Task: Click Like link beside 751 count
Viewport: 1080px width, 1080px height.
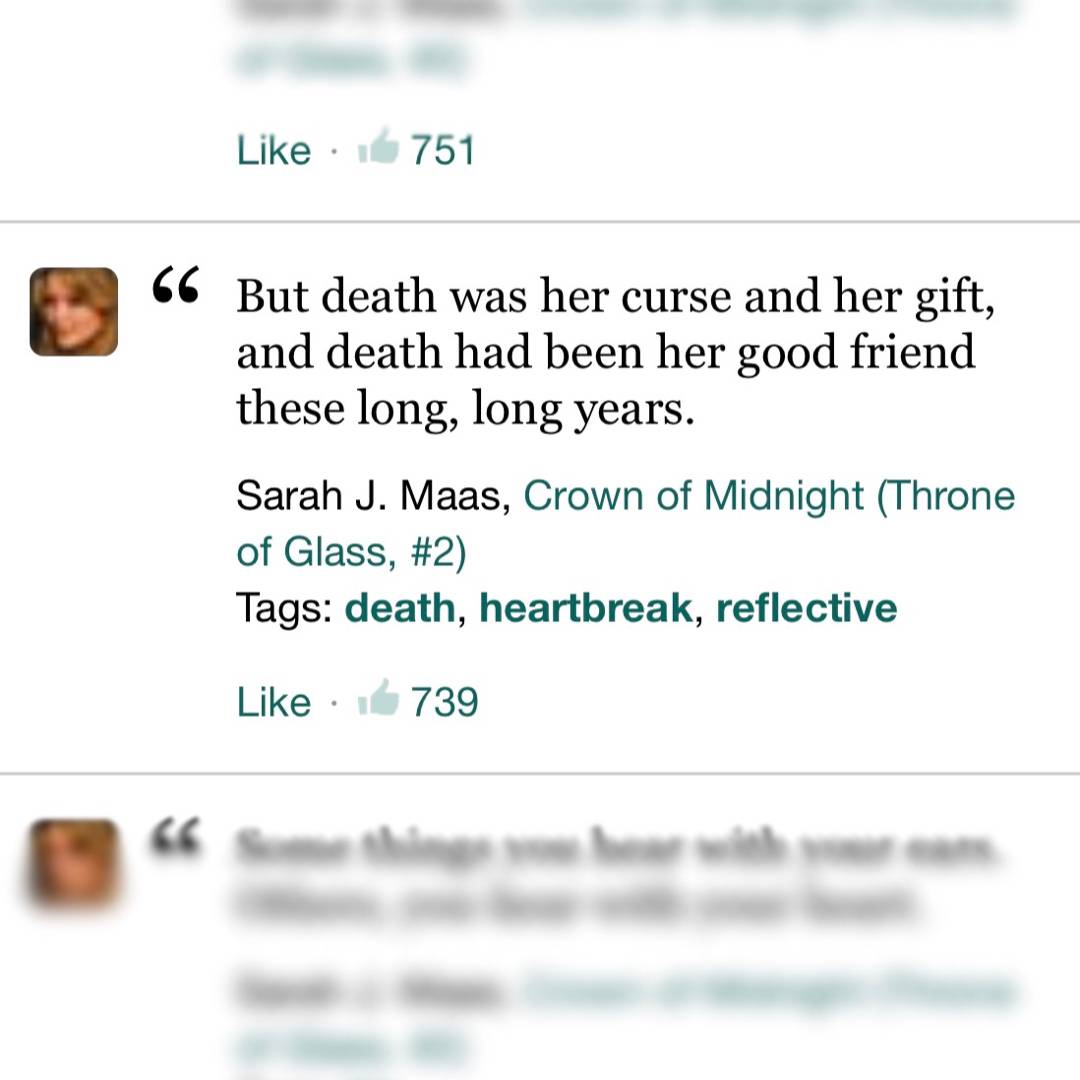Action: 273,150
